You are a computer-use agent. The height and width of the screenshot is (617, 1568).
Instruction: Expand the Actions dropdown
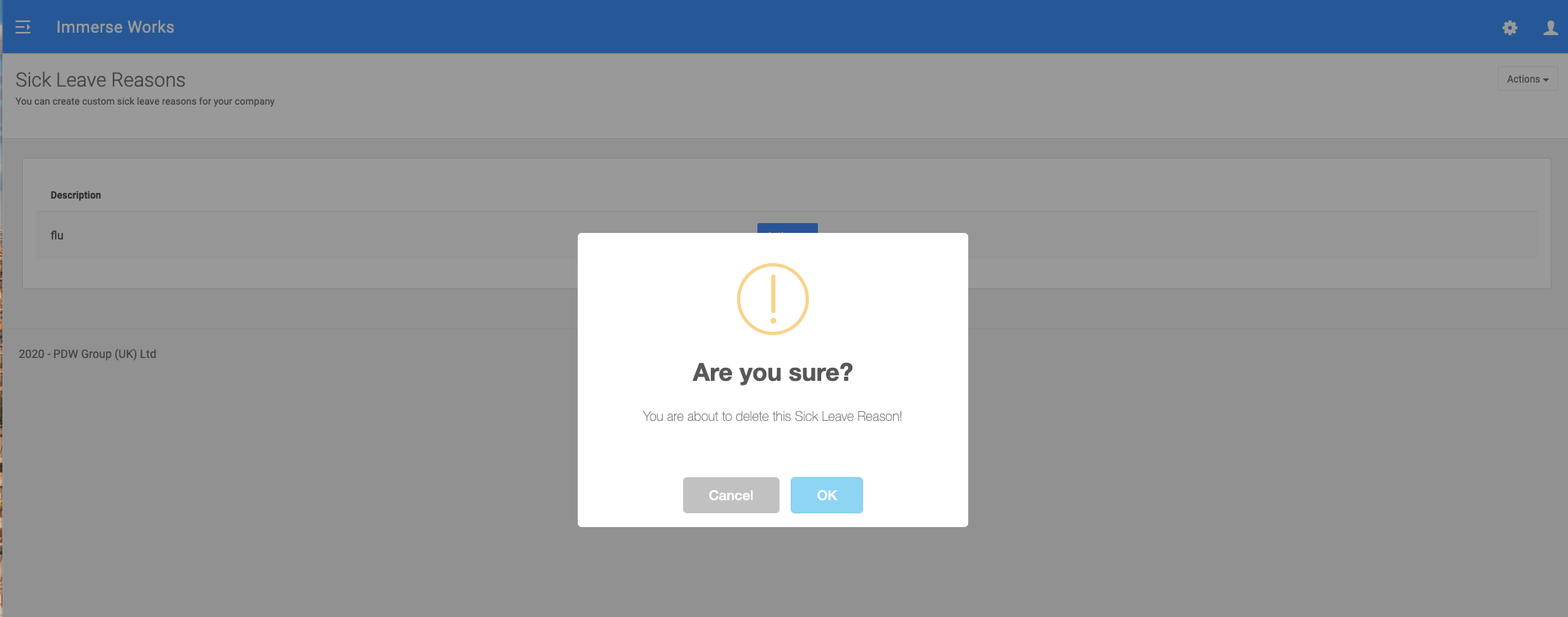(x=1527, y=79)
